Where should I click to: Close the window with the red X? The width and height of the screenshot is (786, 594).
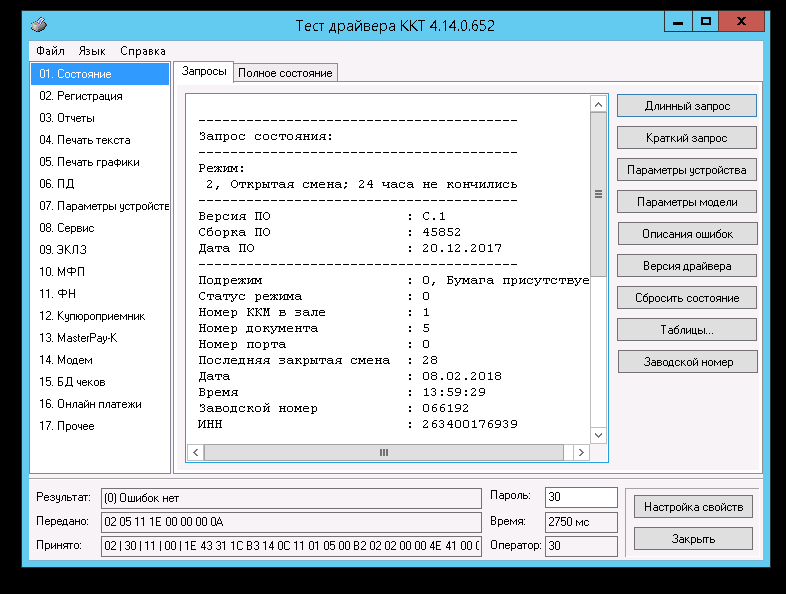click(x=741, y=22)
